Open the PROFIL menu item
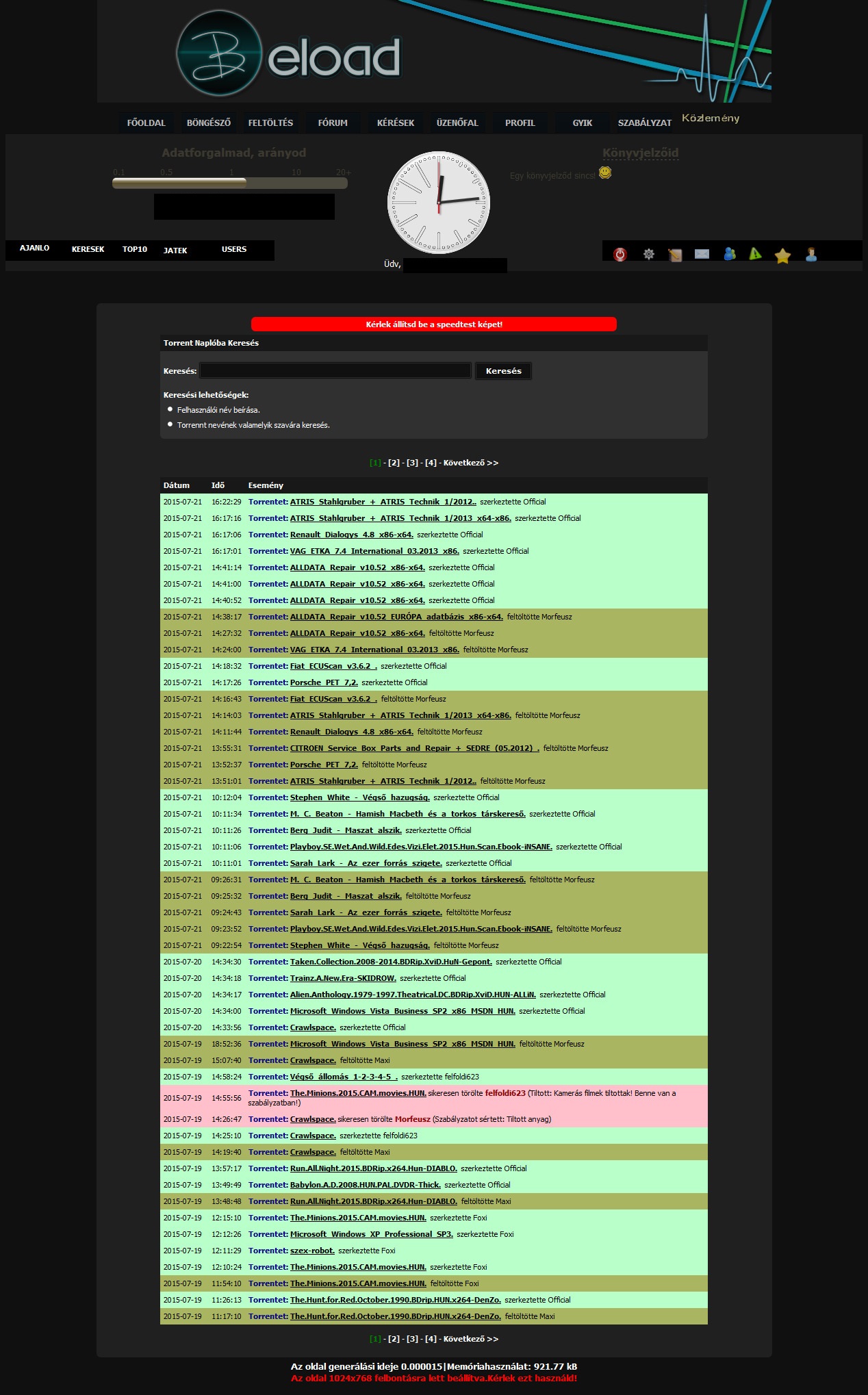Screen dimensions: 868x1395 (520, 123)
